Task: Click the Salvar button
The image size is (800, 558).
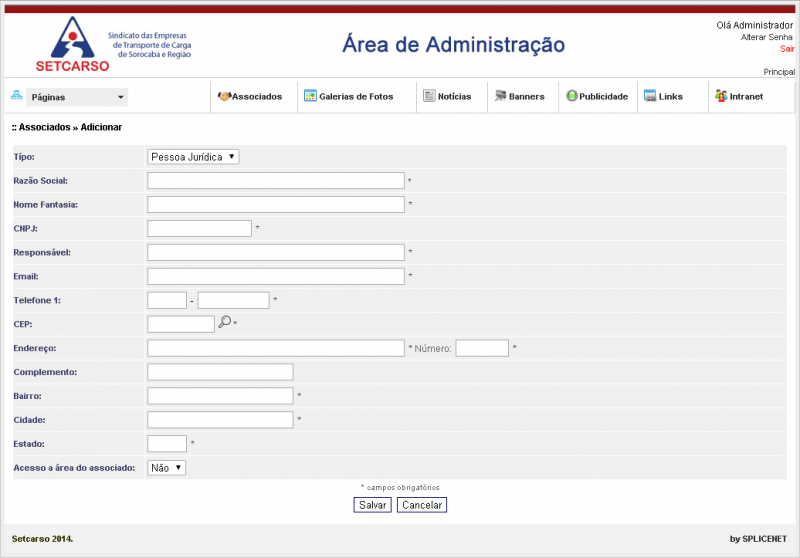Action: point(372,505)
